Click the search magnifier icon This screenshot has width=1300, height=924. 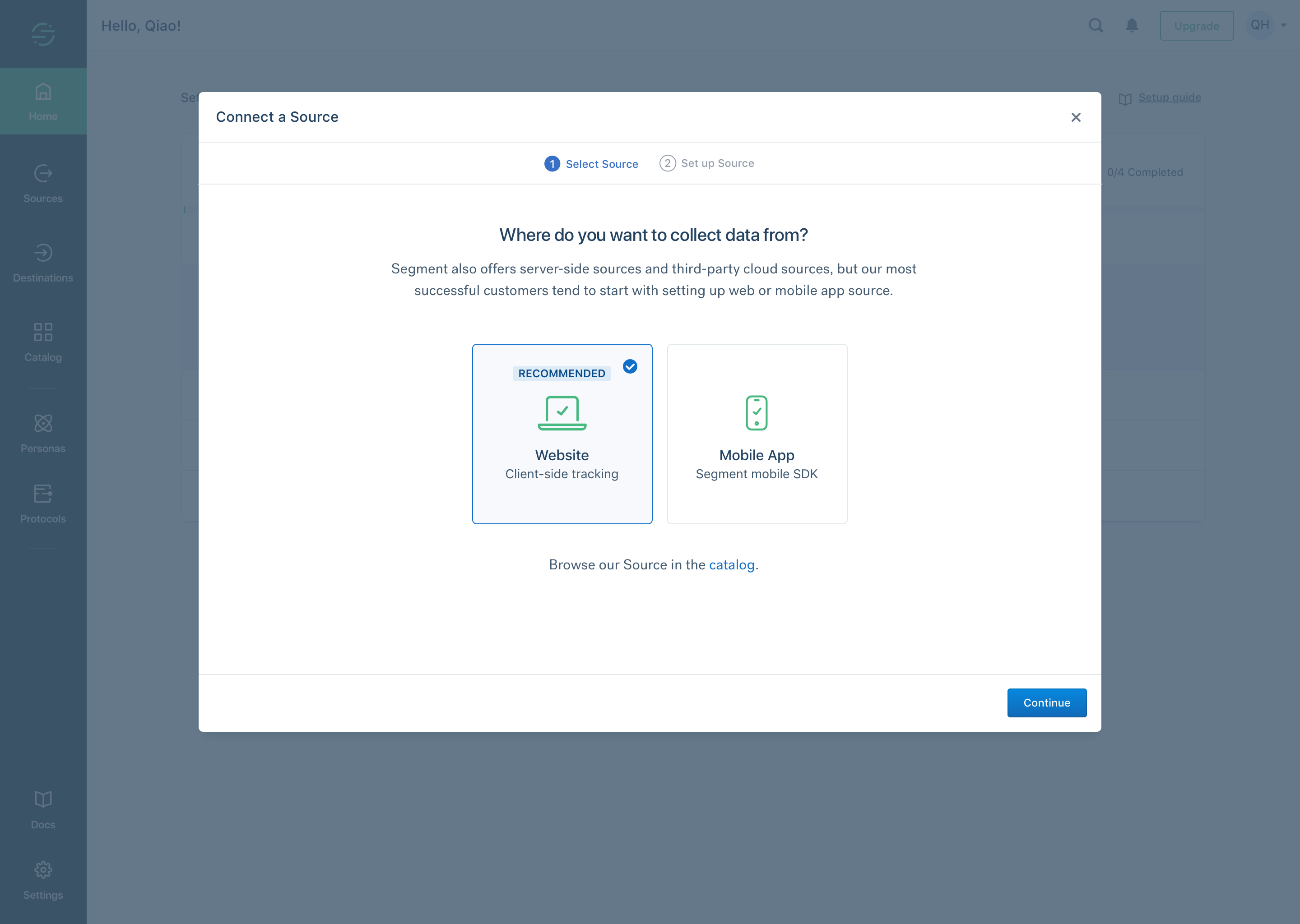point(1096,26)
